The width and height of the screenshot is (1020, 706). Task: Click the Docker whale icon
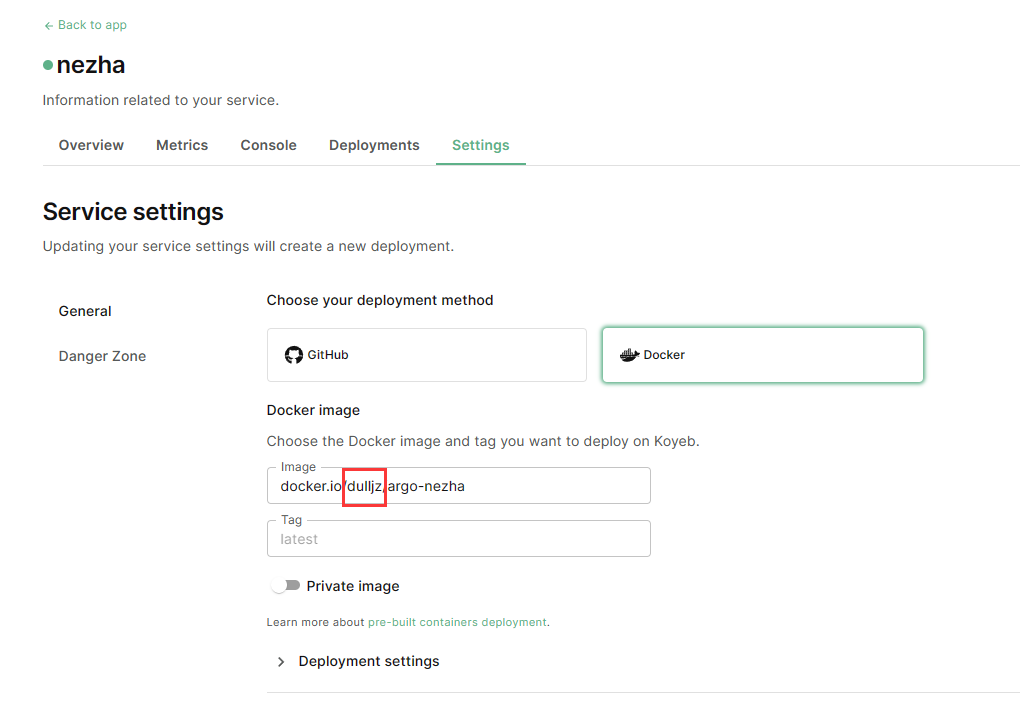point(629,355)
